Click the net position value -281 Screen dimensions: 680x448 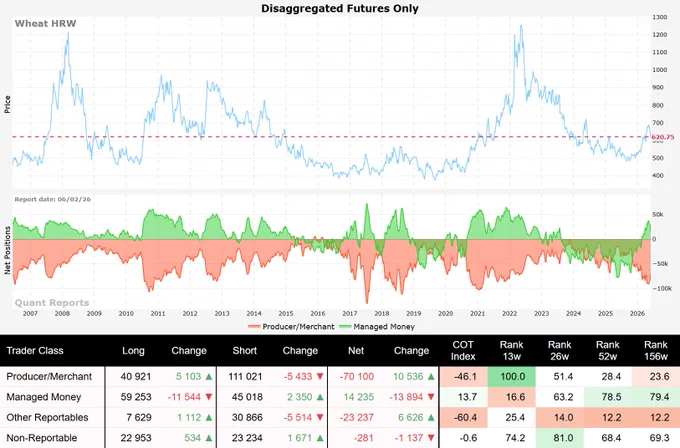363,438
